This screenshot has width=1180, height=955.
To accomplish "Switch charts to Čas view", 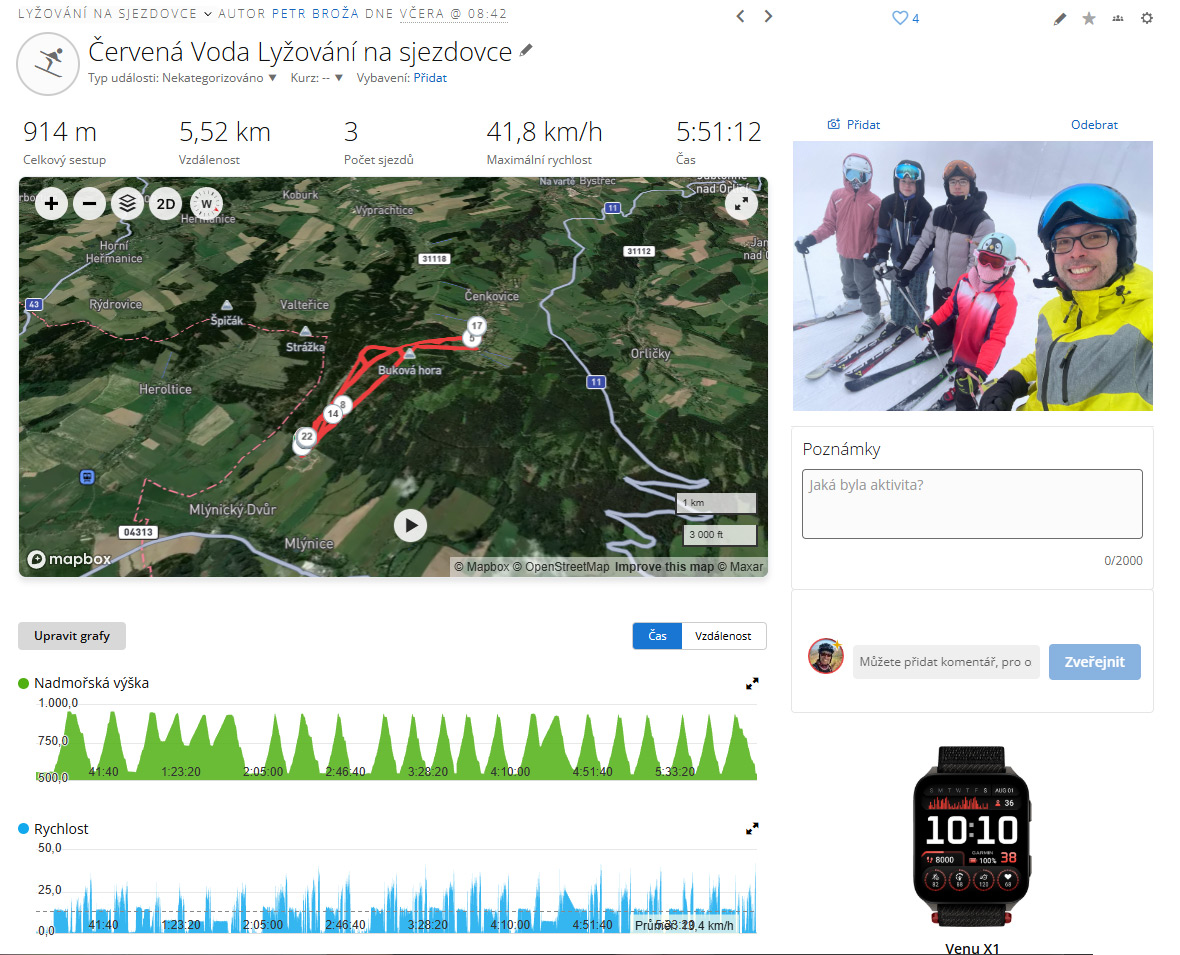I will click(x=657, y=636).
